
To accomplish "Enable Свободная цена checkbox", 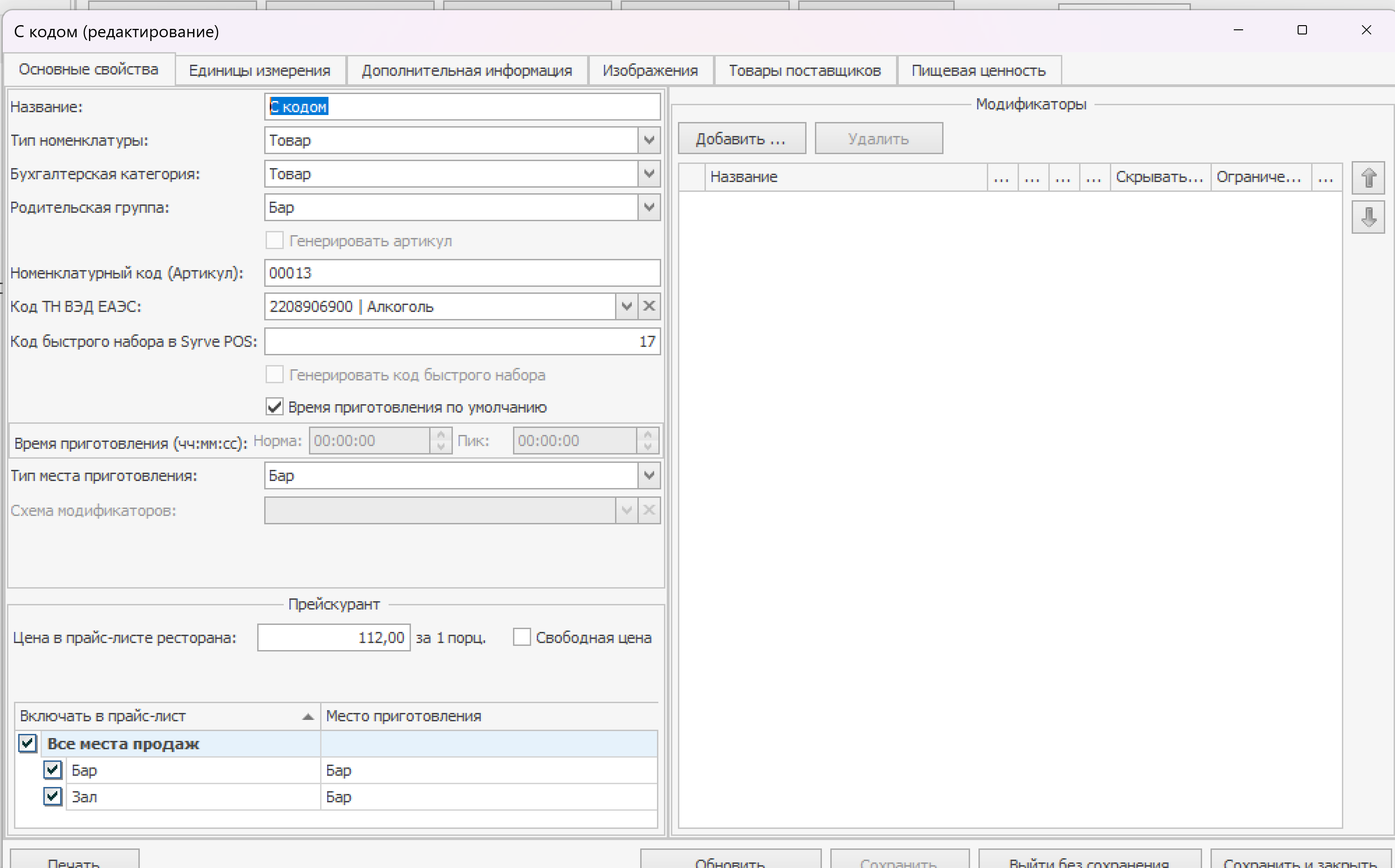I will (x=521, y=637).
